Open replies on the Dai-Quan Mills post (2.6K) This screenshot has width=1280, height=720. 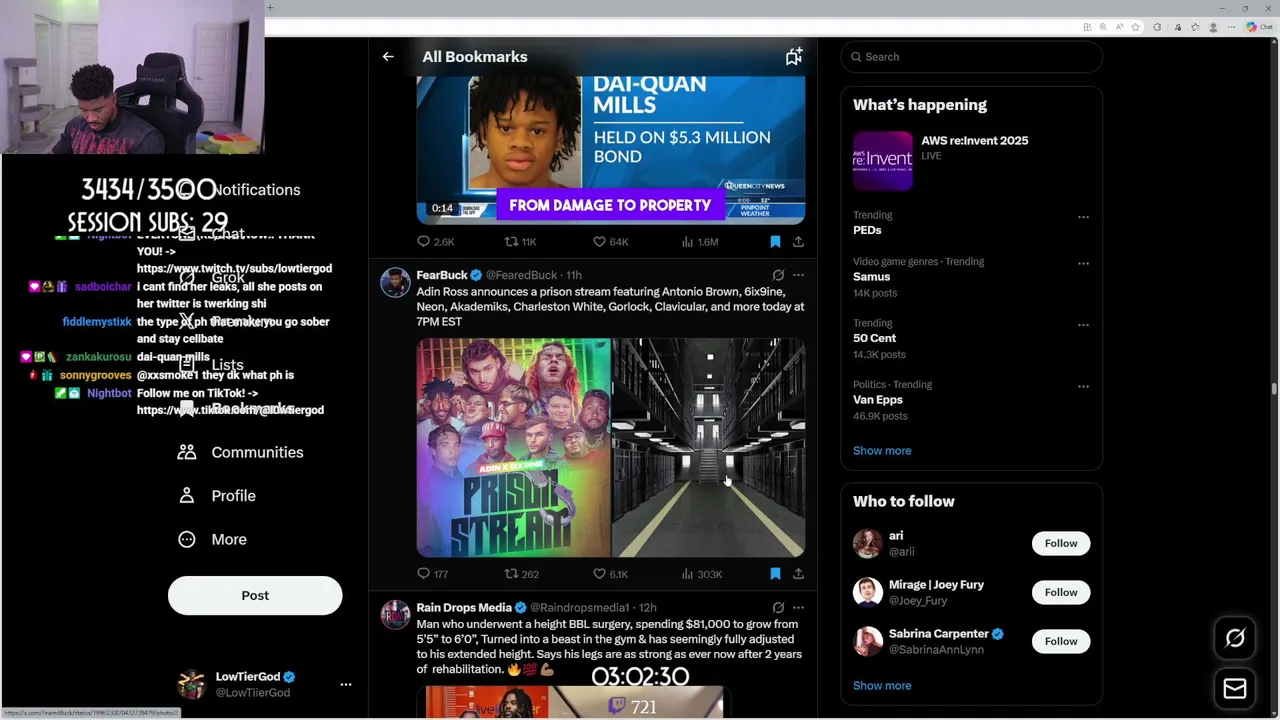coord(435,242)
